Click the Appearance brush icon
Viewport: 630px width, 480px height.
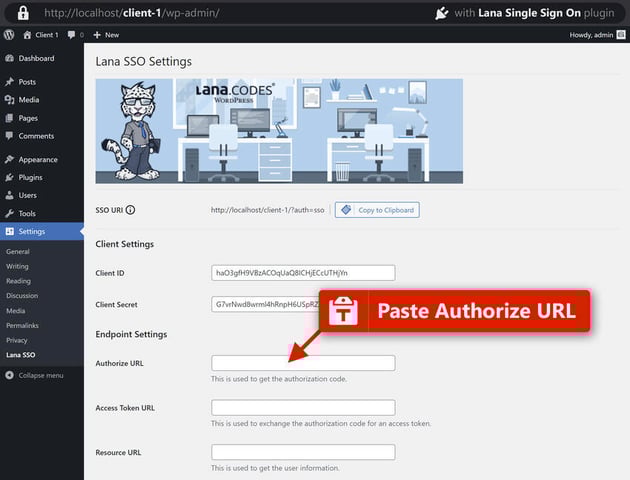point(10,159)
